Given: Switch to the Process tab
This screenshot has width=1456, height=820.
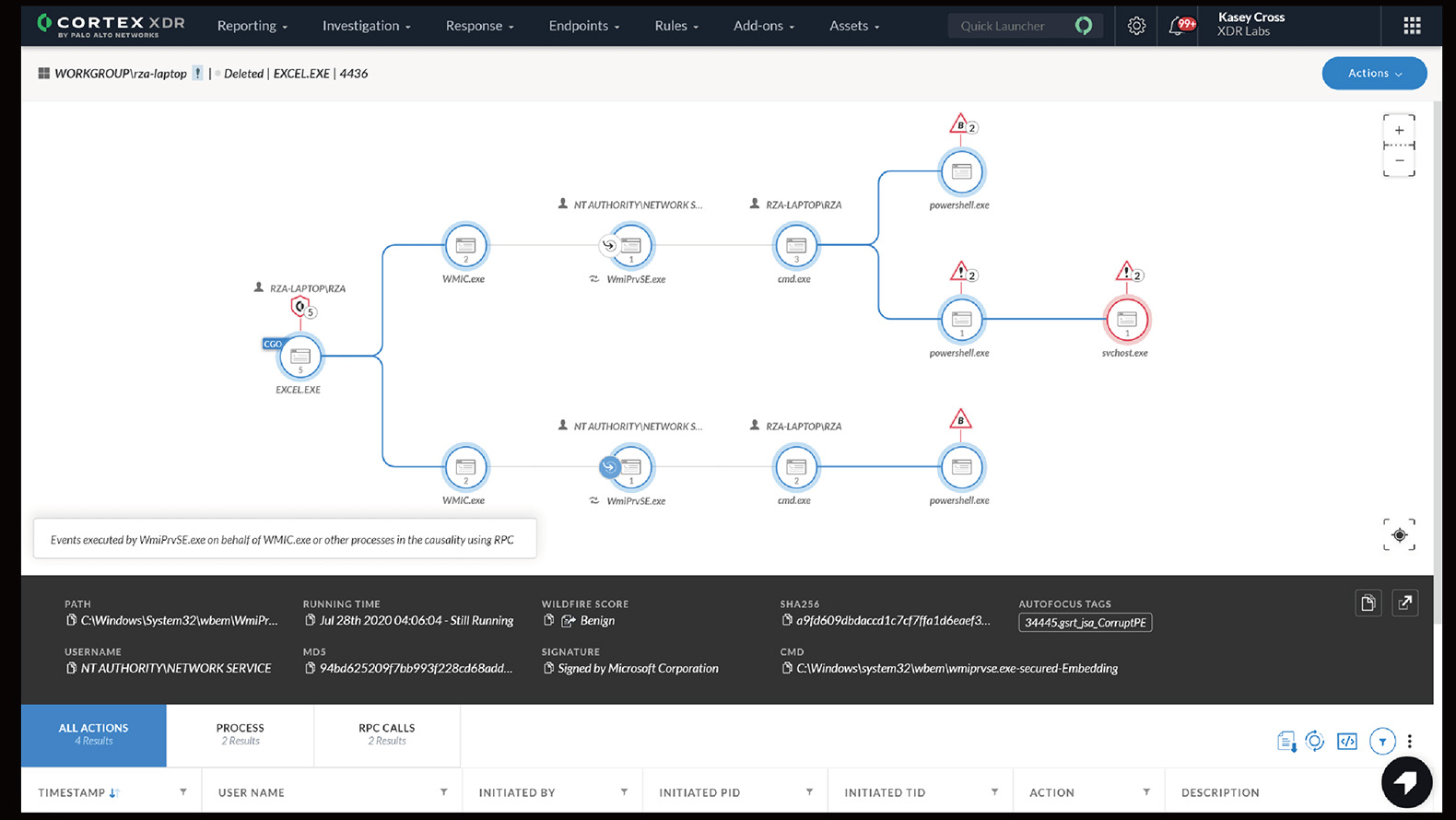Looking at the screenshot, I should click(x=240, y=734).
